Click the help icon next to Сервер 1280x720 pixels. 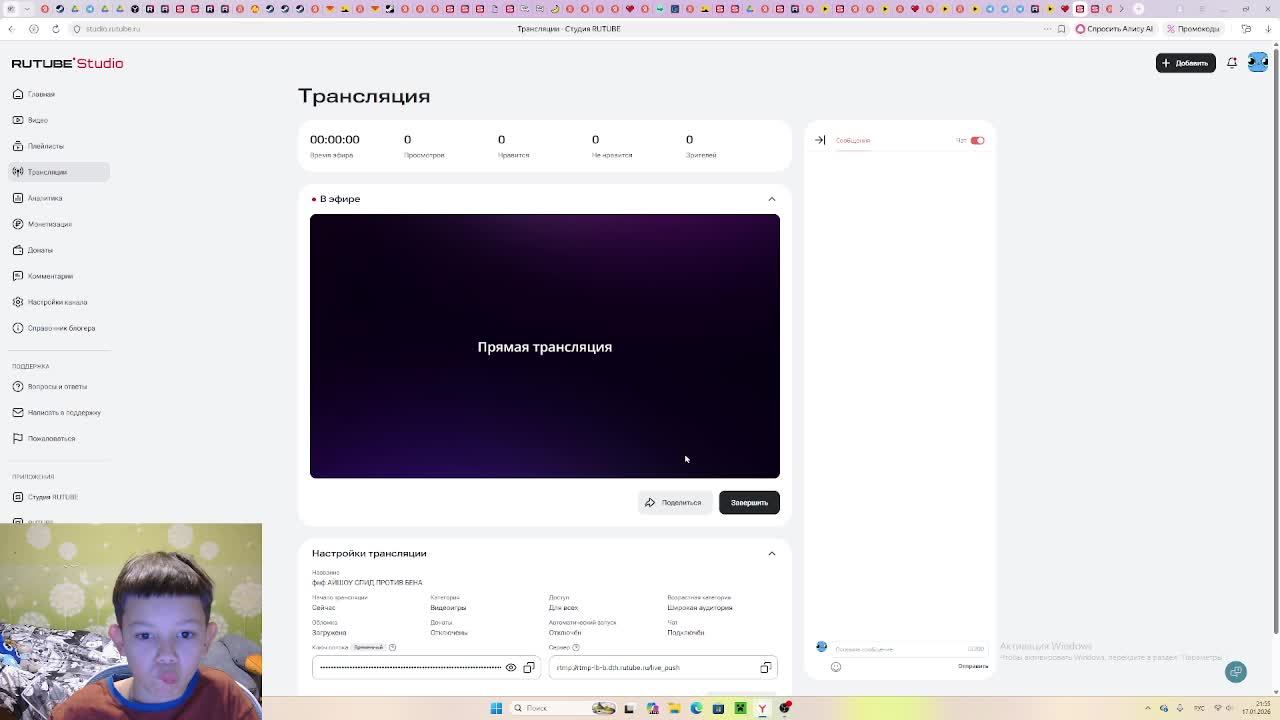click(576, 647)
